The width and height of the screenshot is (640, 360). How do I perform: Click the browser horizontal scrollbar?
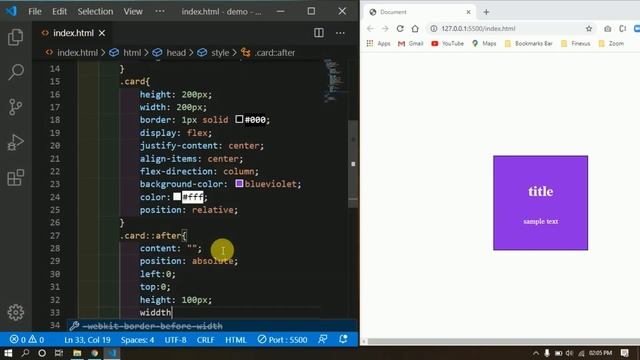pyautogui.click(x=503, y=341)
